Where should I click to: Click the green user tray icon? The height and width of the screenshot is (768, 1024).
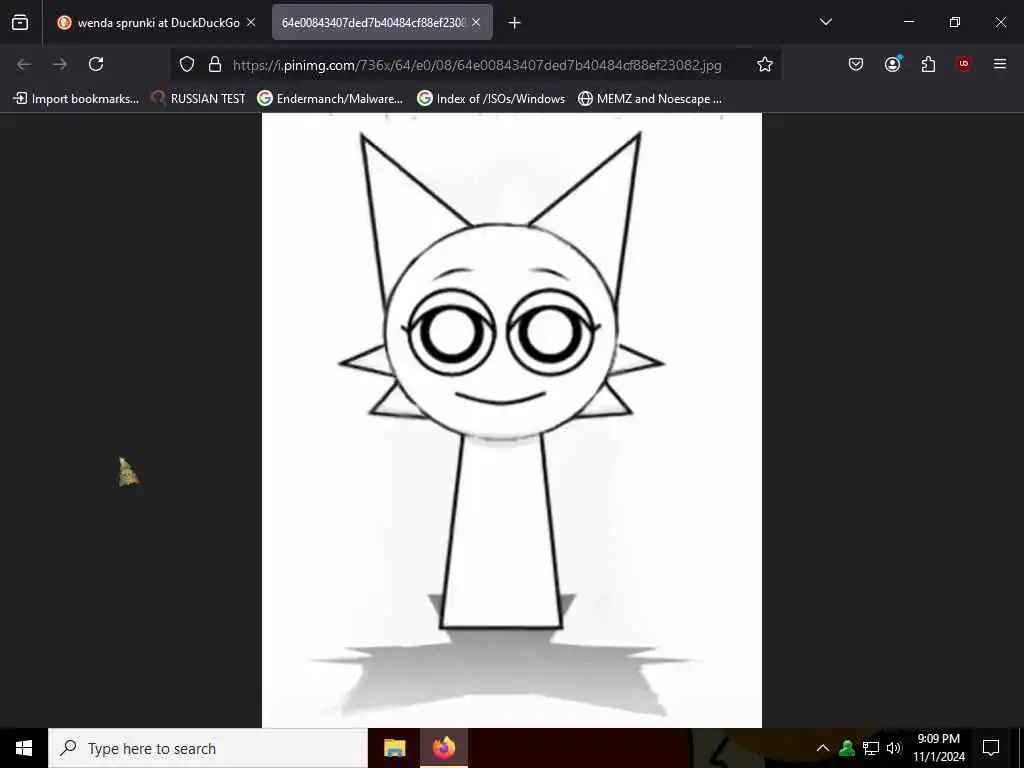pos(847,748)
